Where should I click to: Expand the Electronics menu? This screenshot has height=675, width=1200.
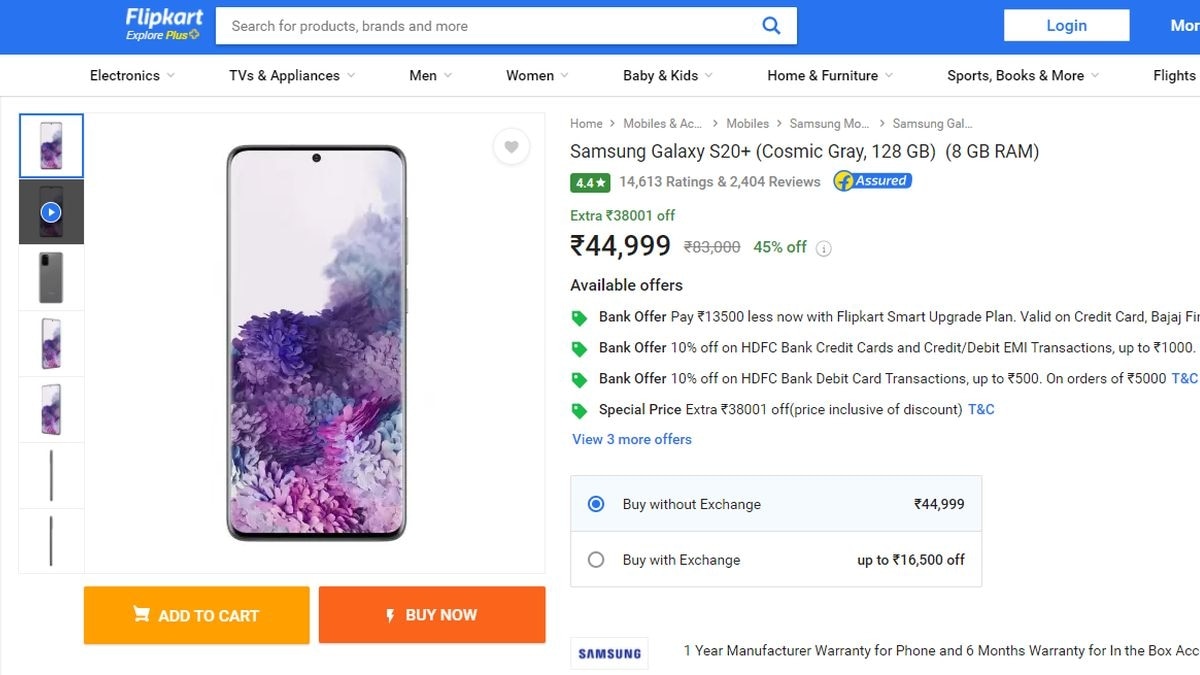(132, 75)
